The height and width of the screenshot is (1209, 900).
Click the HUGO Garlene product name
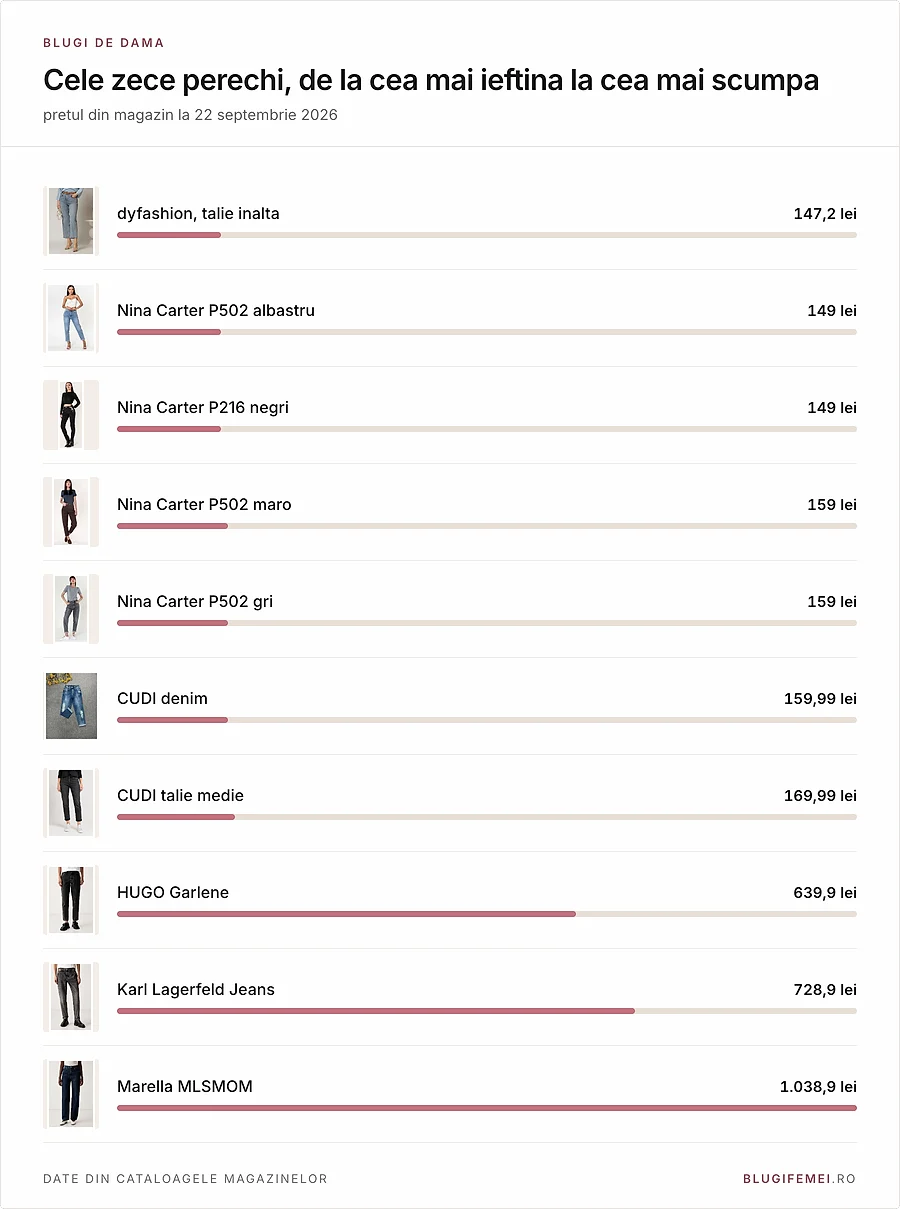pos(173,892)
